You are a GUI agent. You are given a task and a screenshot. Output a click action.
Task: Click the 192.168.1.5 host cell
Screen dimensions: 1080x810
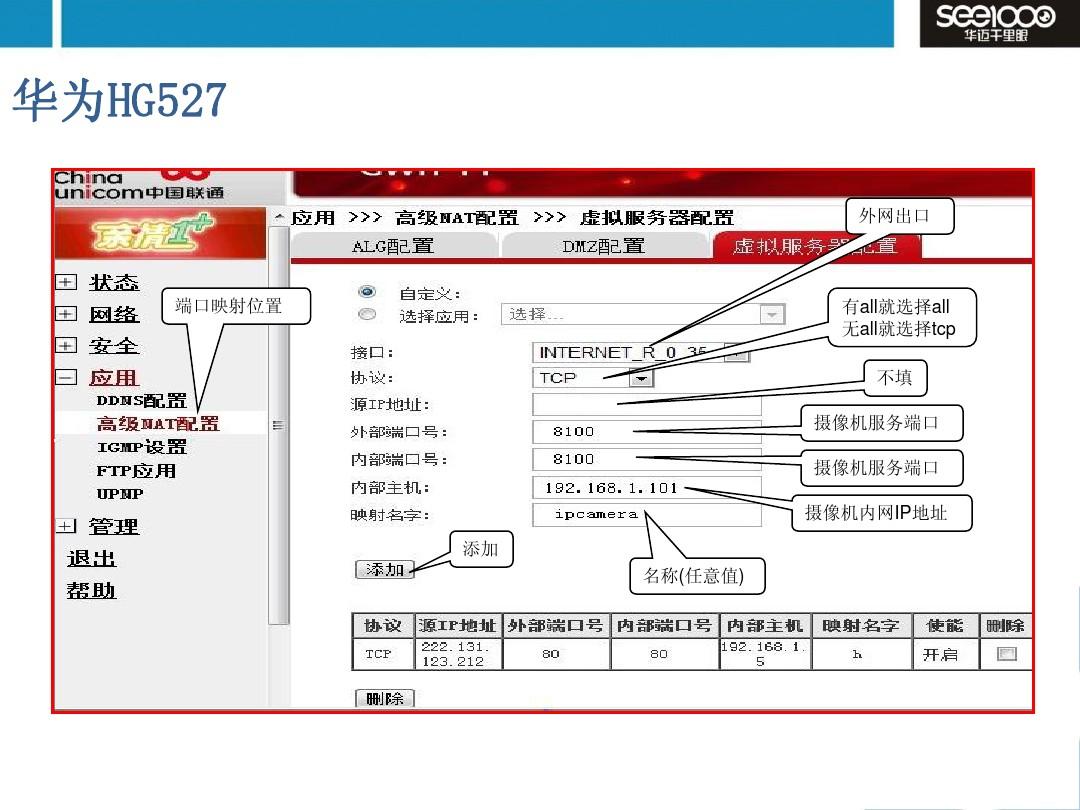tap(763, 654)
